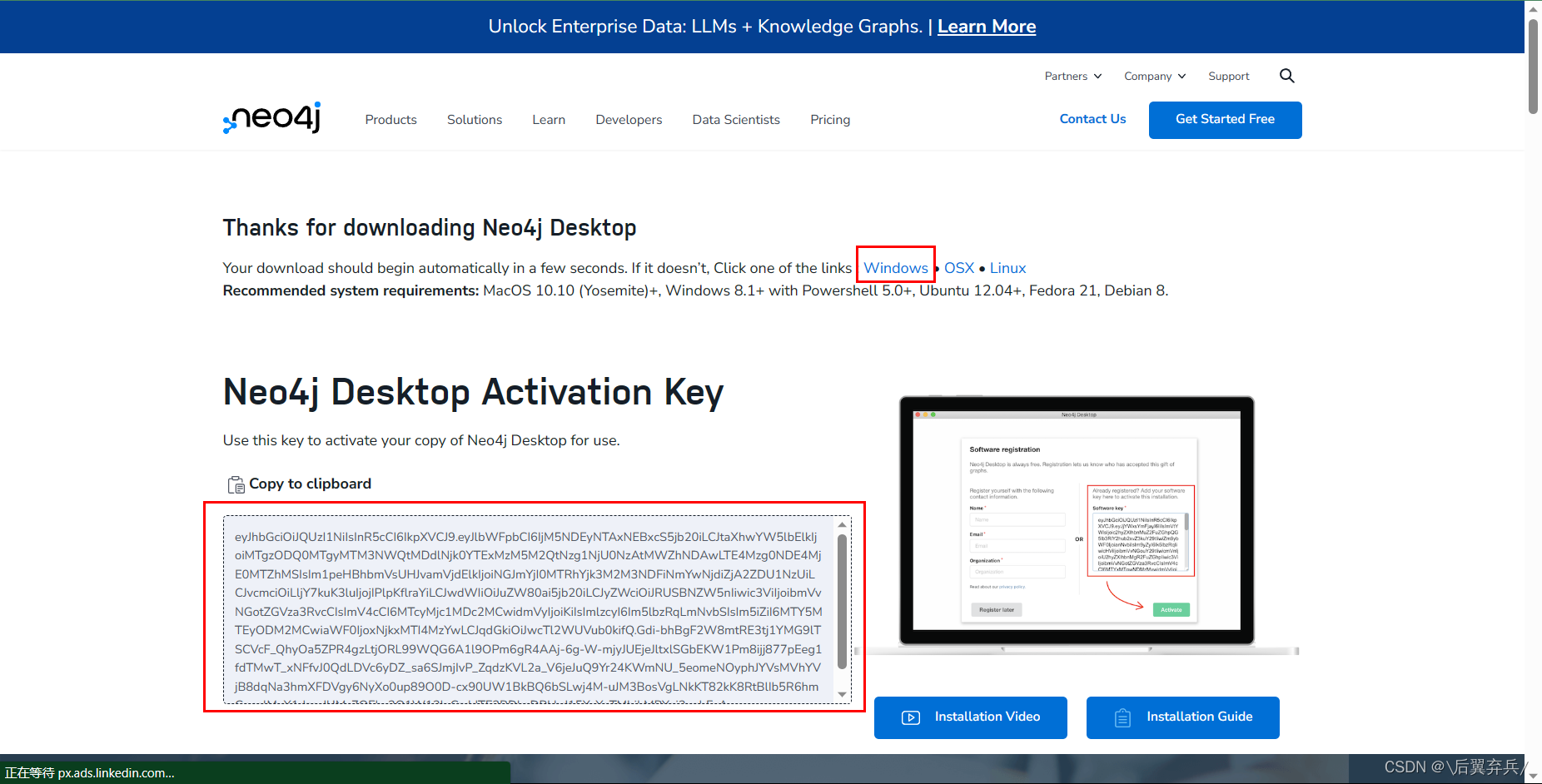Click the Contact Us link

coord(1092,119)
